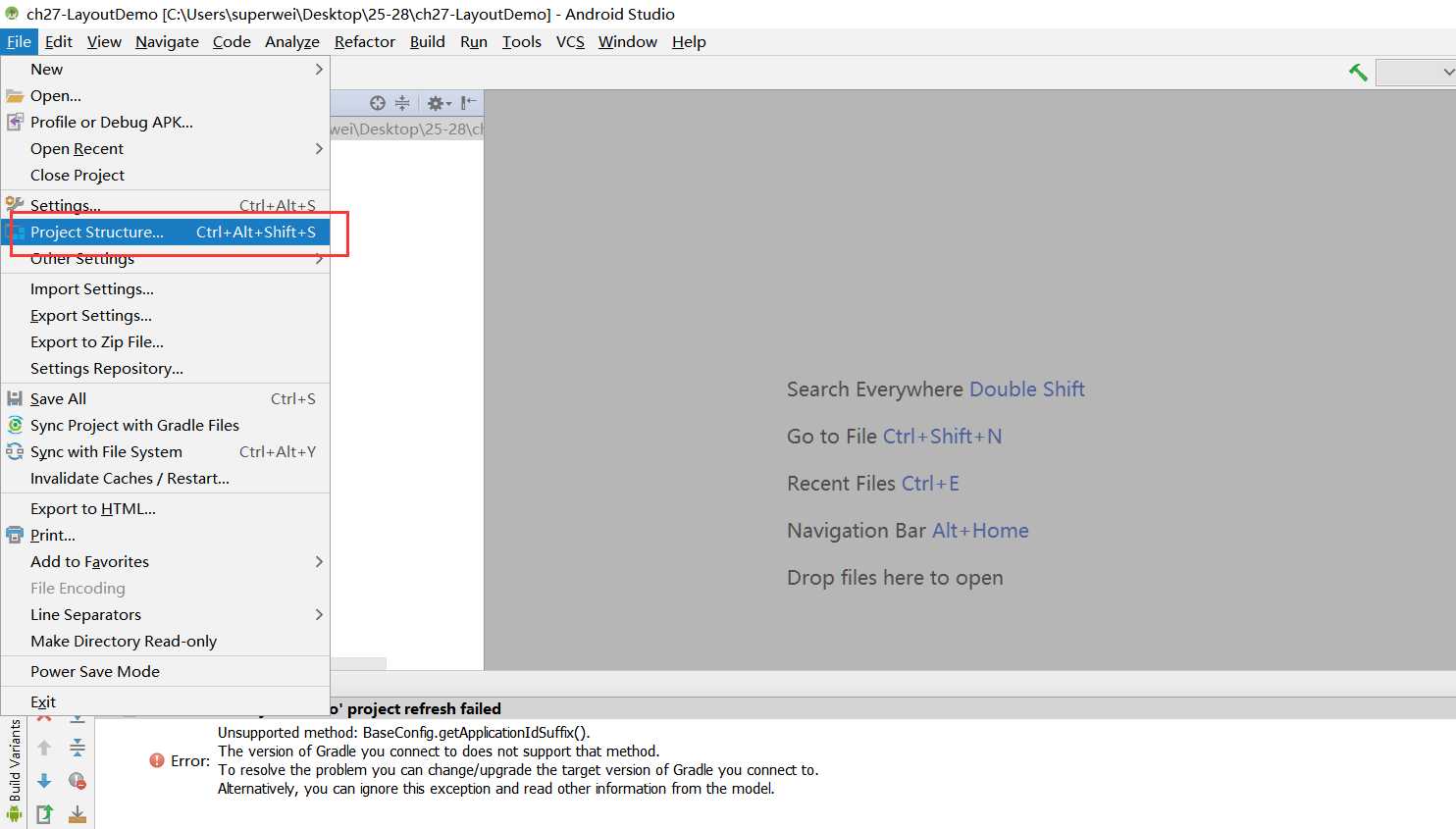
Task: Select Print... from the File menu
Action: (x=165, y=535)
